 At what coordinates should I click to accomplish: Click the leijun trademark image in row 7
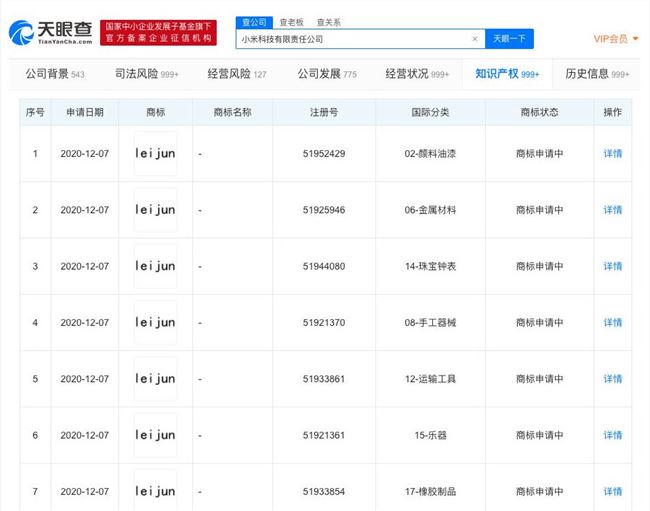[155, 491]
